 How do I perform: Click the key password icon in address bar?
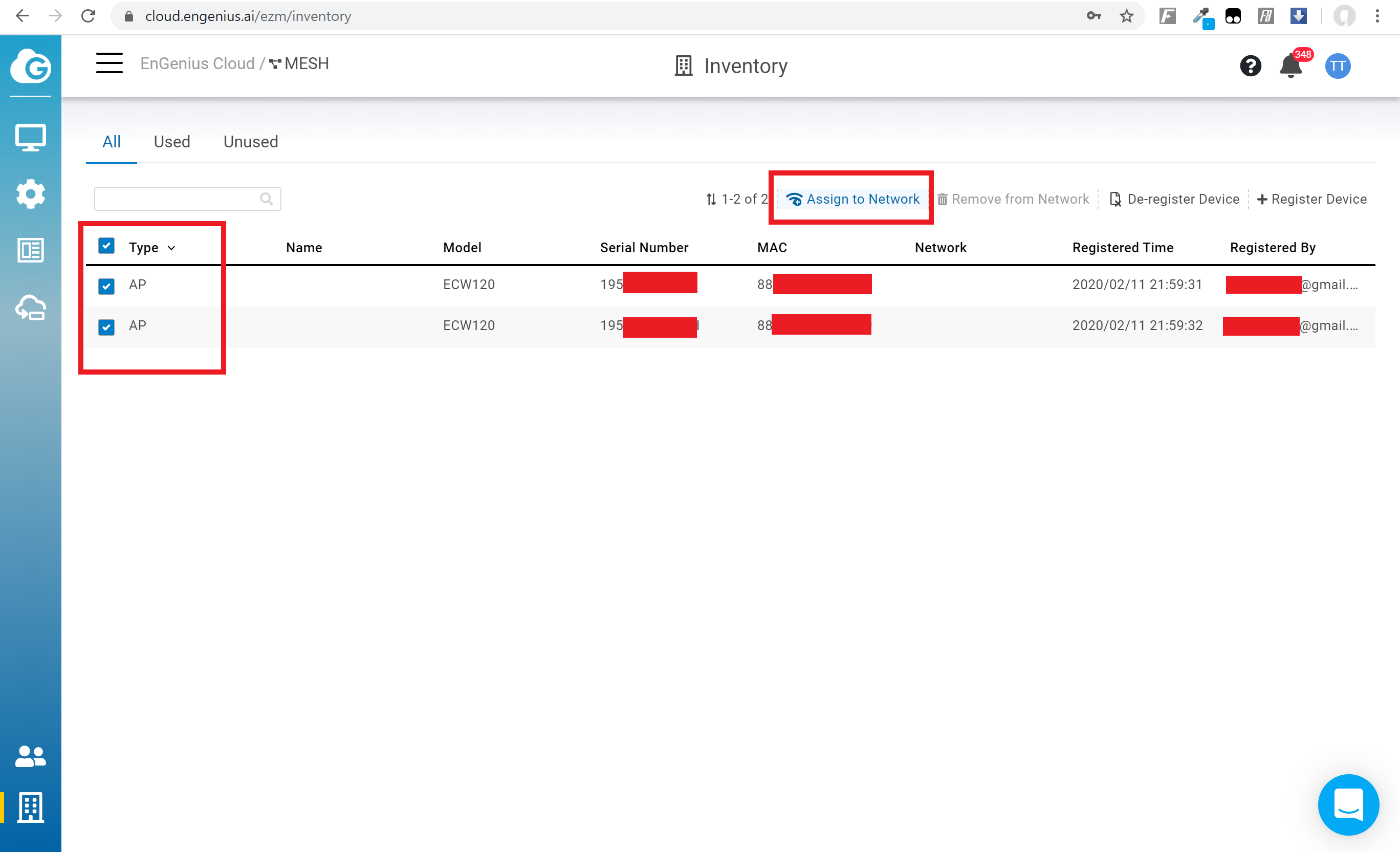coord(1095,16)
